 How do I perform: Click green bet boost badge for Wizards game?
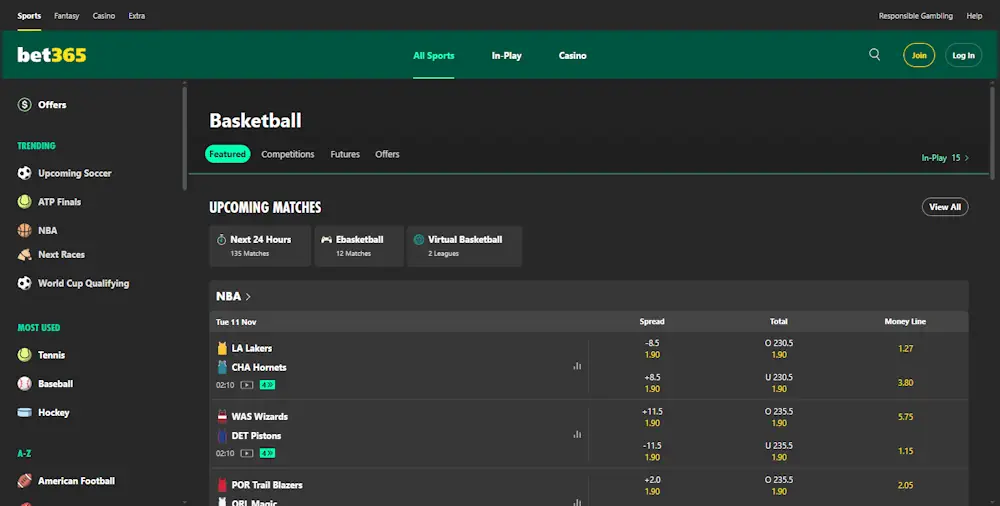coord(267,453)
